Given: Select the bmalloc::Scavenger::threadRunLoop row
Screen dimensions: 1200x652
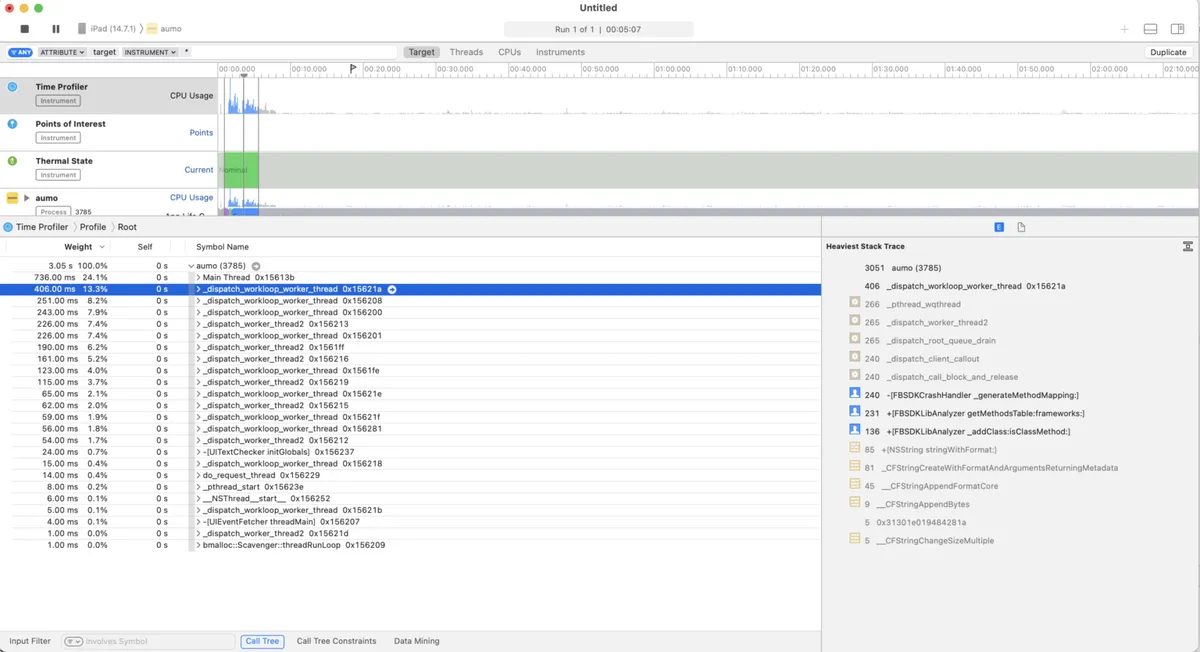Looking at the screenshot, I should click(x=410, y=545).
